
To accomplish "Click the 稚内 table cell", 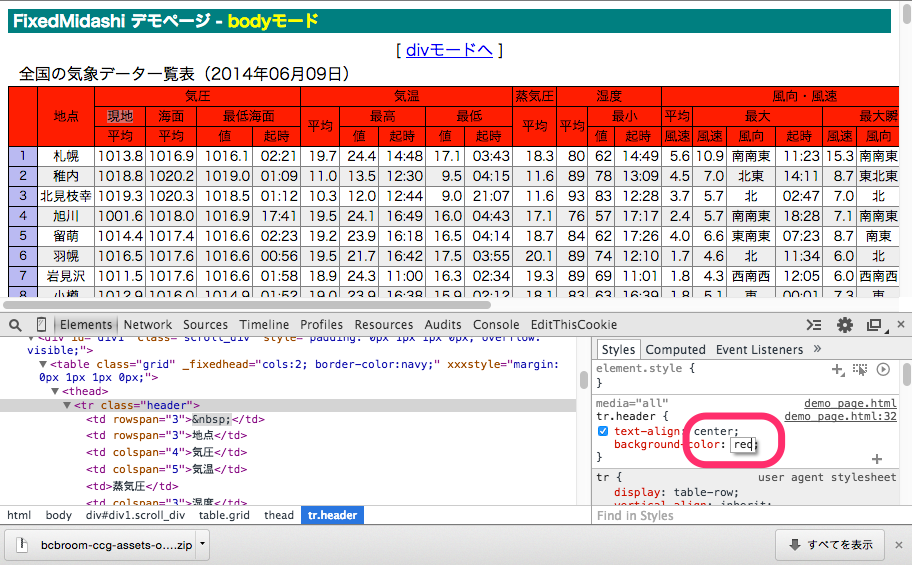I will click(66, 176).
